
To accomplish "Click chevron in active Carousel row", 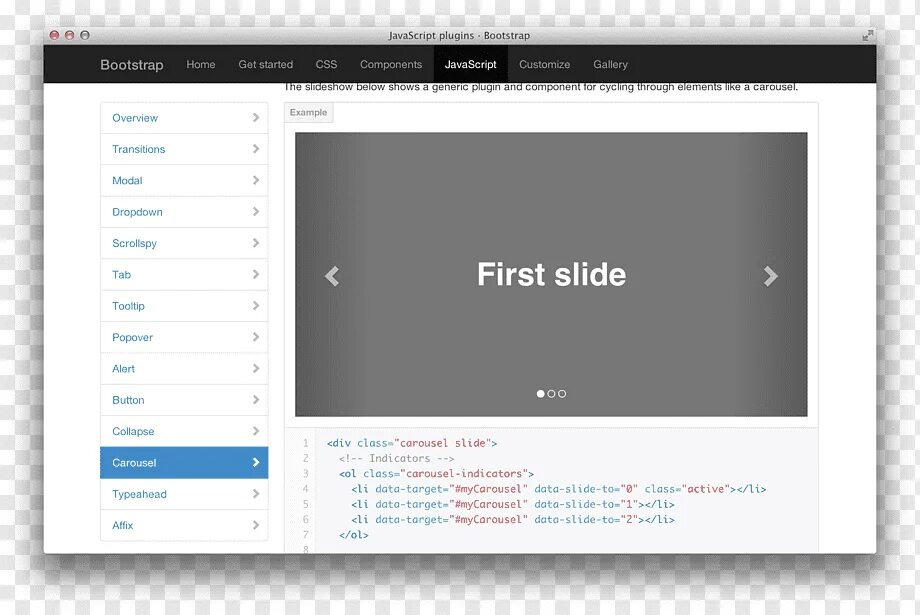I will pos(256,462).
